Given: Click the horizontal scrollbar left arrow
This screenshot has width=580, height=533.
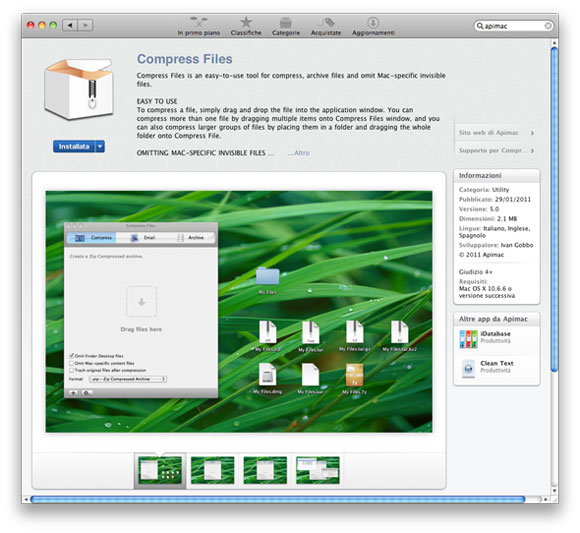Looking at the screenshot, I should [x=26, y=499].
